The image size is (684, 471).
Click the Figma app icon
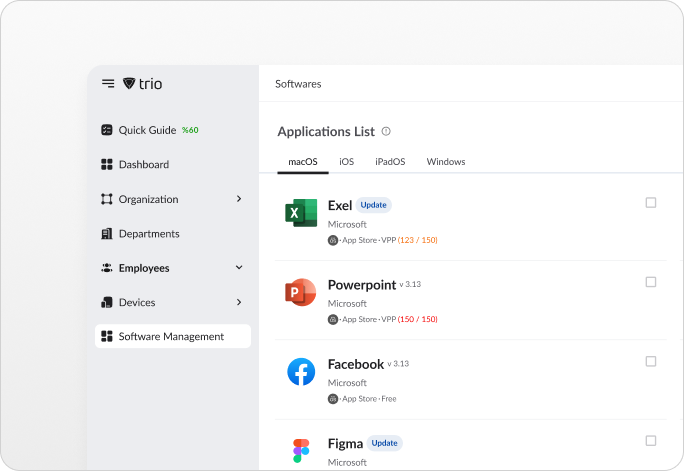click(x=301, y=451)
